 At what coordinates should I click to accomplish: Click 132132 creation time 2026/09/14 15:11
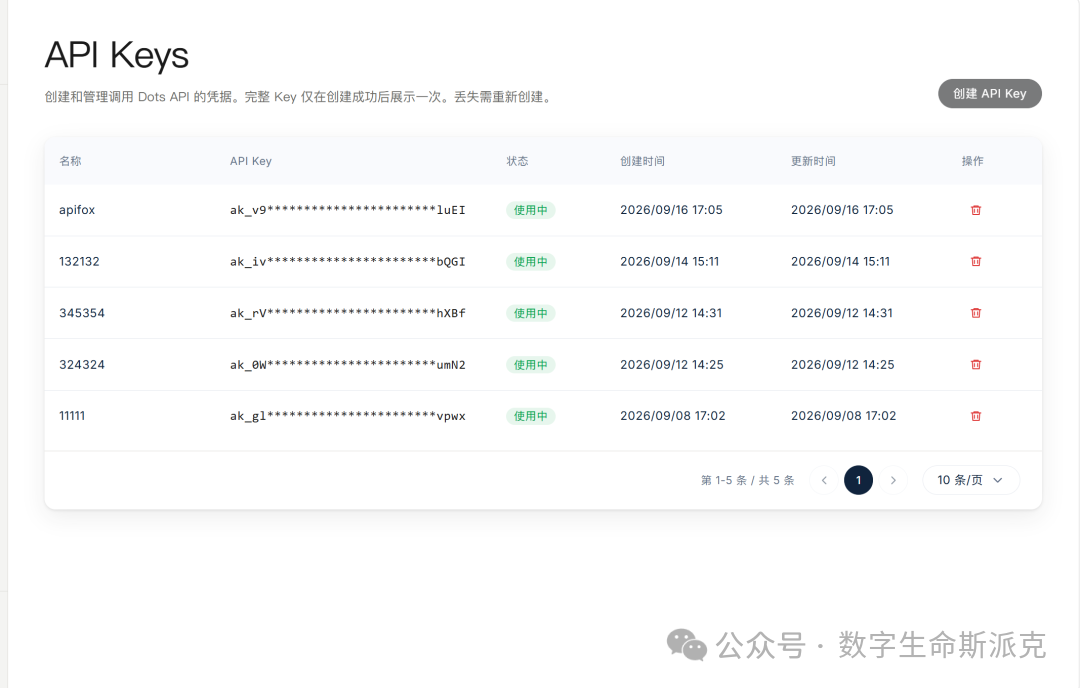[x=669, y=262]
